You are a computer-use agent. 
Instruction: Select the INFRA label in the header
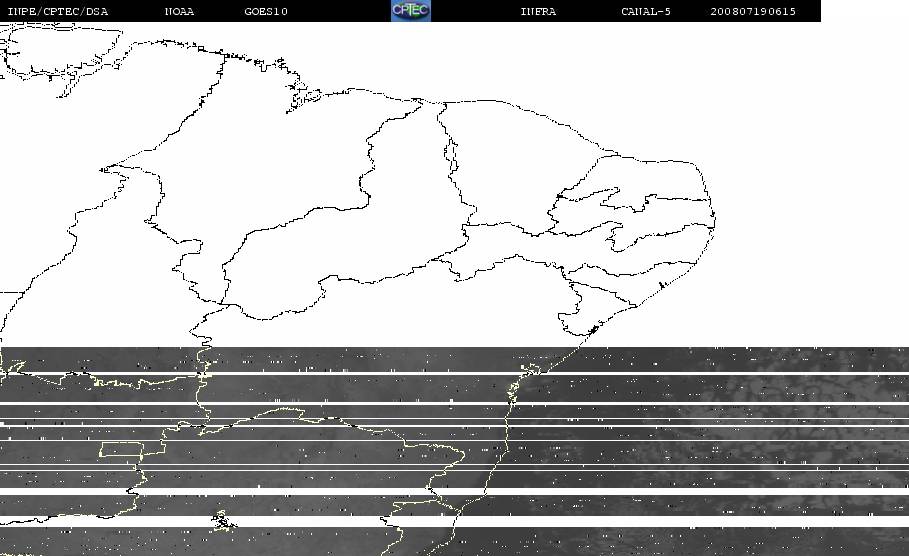coord(538,11)
